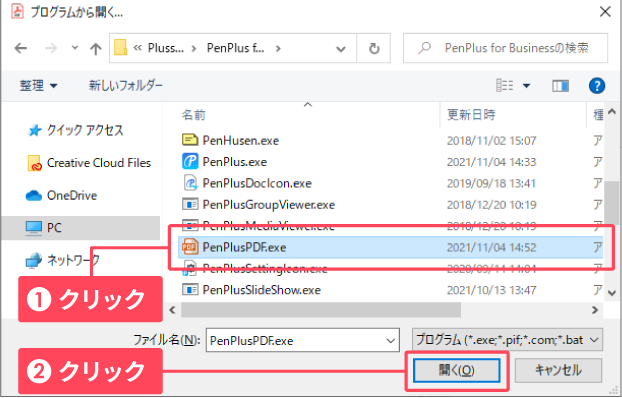Image resolution: width=622 pixels, height=398 pixels.
Task: Select the PenPlusDocIcon.exe file
Action: [257, 183]
